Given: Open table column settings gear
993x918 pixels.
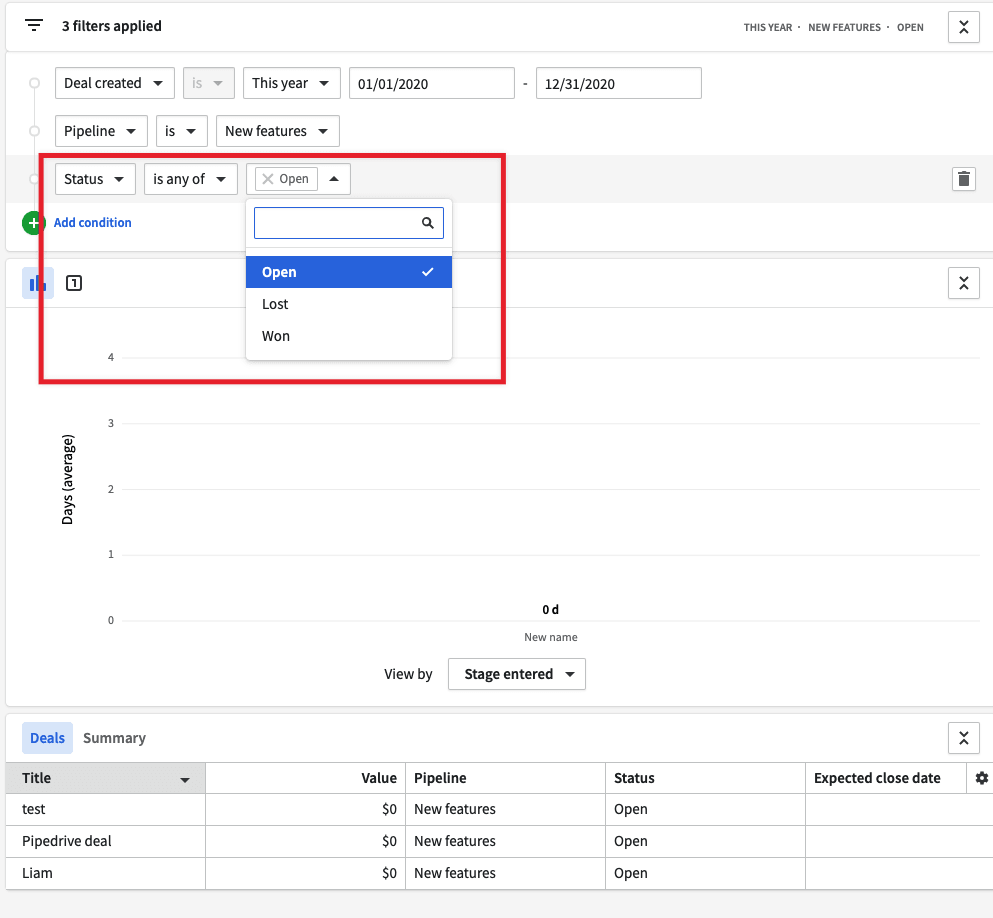Looking at the screenshot, I should [981, 778].
